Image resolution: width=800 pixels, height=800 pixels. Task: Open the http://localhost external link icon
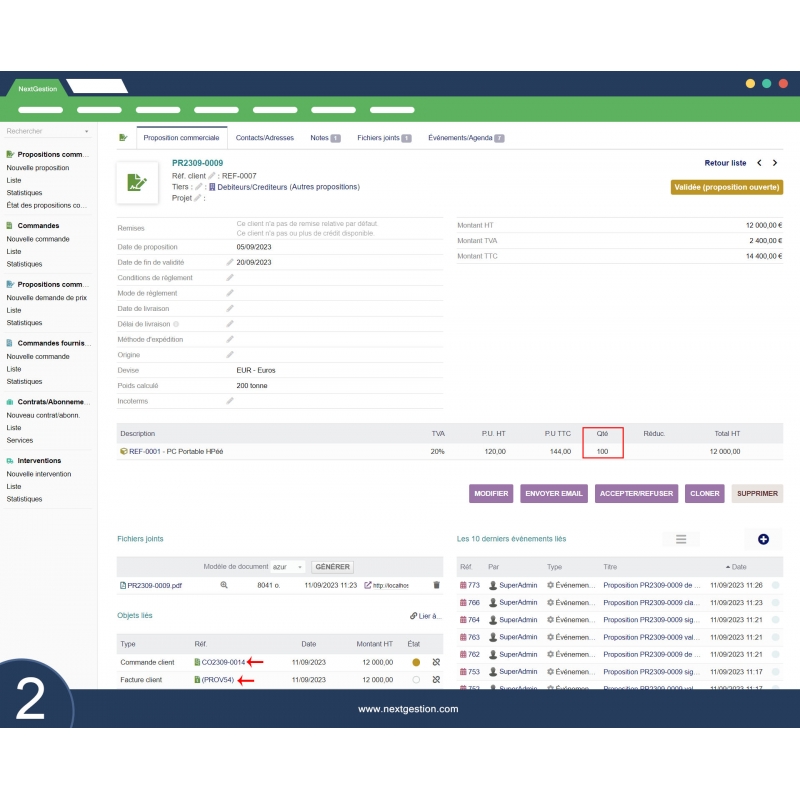point(366,585)
